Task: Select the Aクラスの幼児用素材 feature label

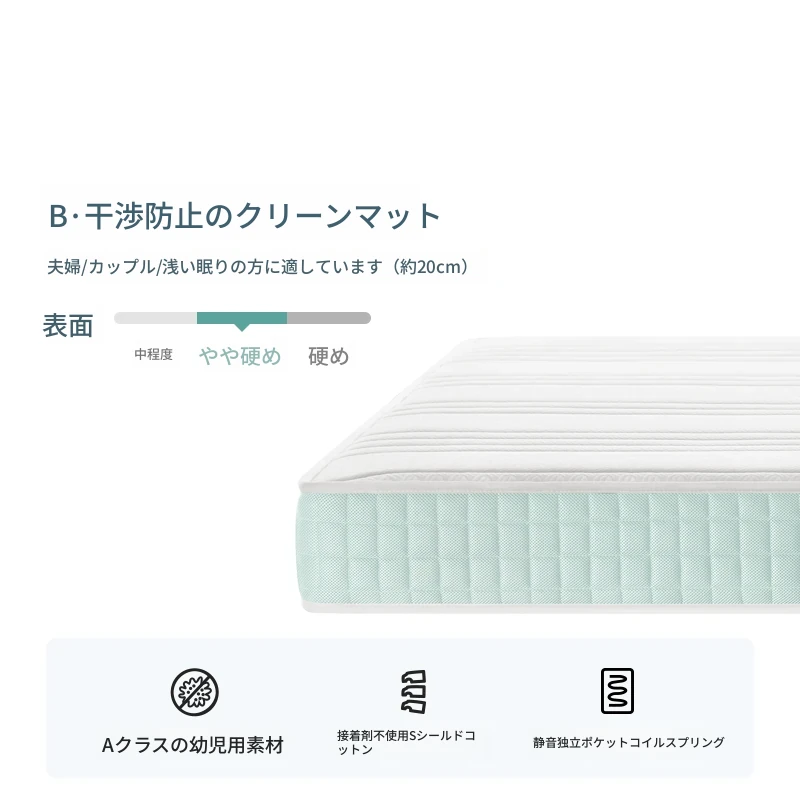Action: [x=193, y=745]
